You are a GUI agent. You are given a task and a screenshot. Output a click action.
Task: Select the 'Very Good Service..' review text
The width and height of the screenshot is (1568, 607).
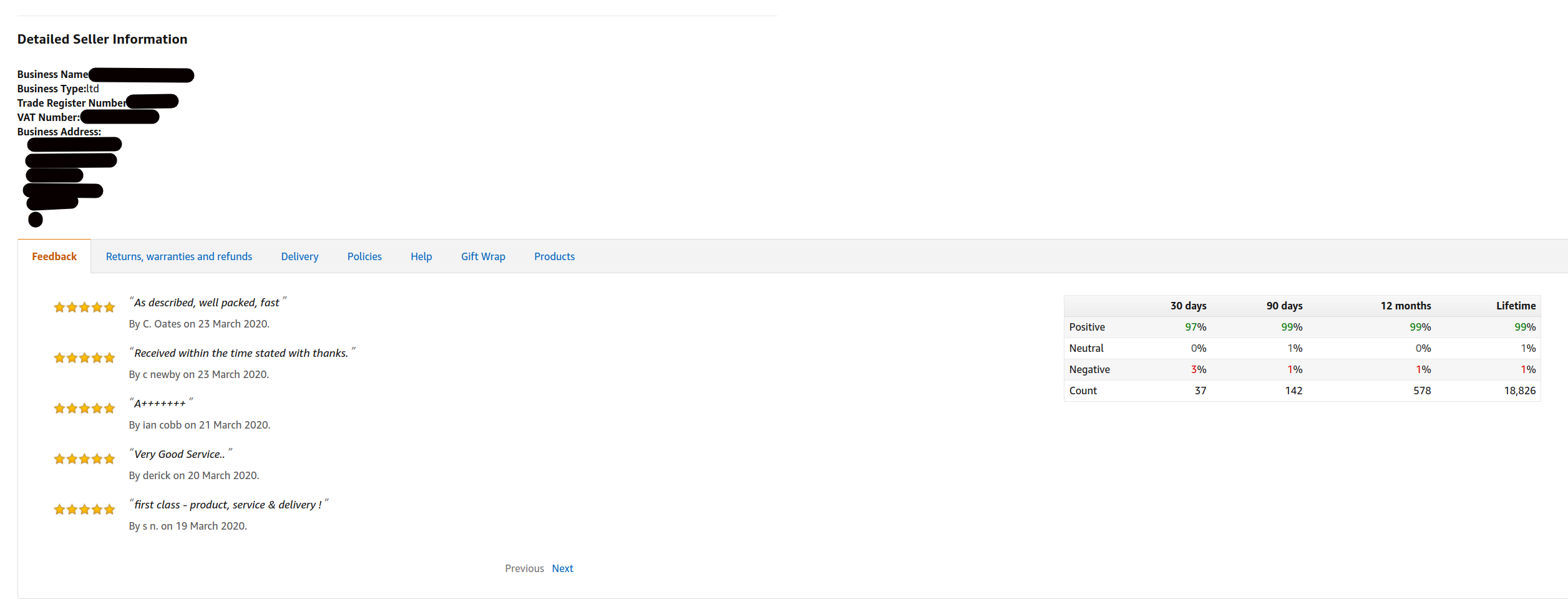coord(179,454)
